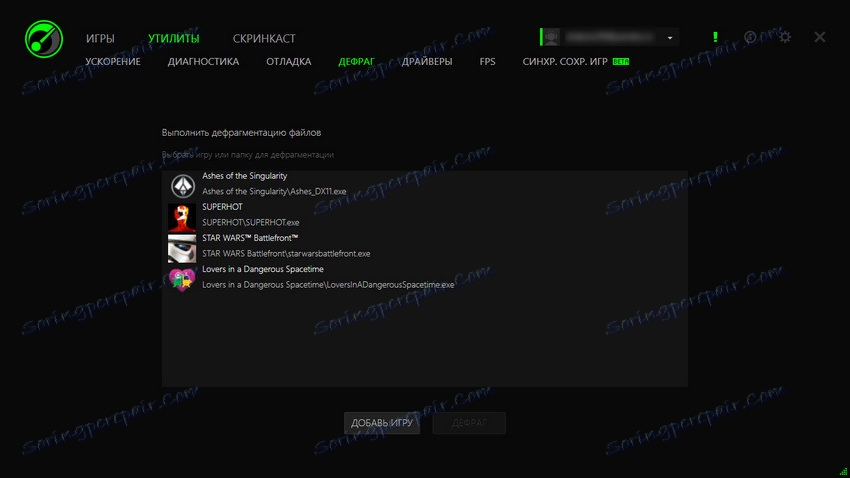This screenshot has width=850, height=478.
Task: Select the Lovers in a Dangerous Spacetime heart icon
Action: click(x=182, y=279)
